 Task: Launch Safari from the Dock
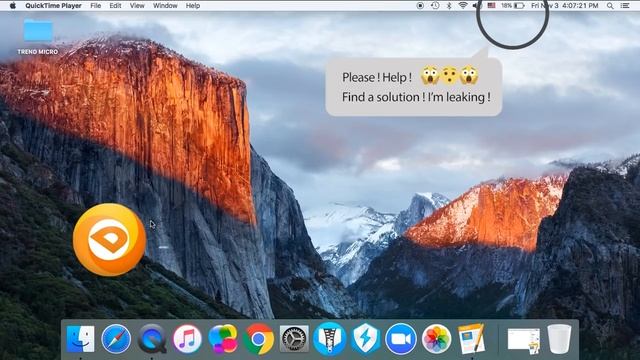pyautogui.click(x=116, y=339)
